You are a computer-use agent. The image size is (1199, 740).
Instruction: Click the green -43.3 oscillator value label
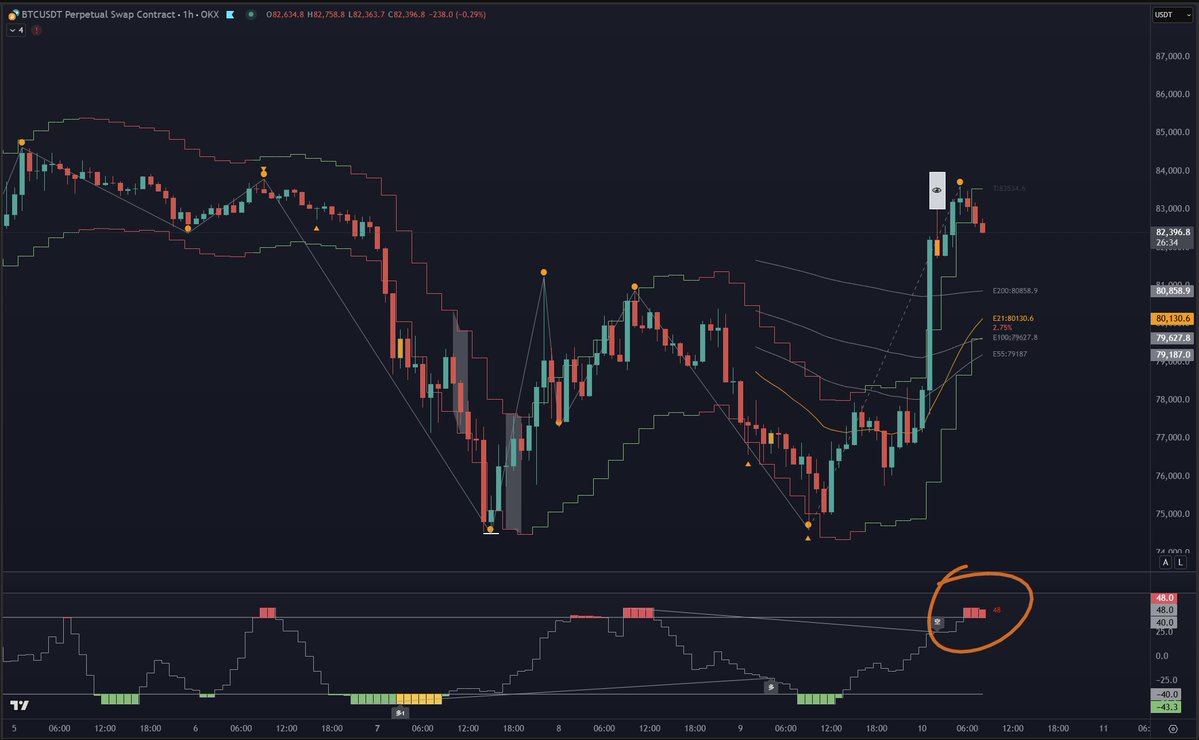click(x=1166, y=706)
